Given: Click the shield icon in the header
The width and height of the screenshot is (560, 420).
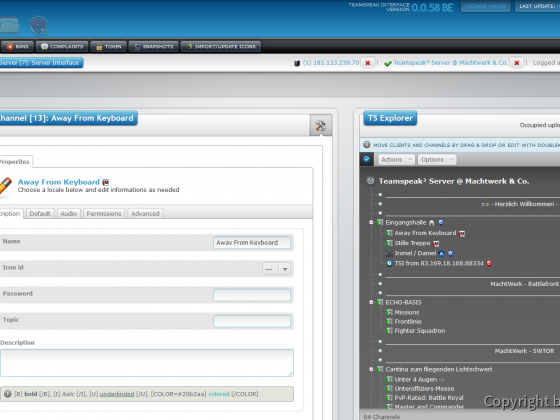Looking at the screenshot, I should tap(39, 26).
